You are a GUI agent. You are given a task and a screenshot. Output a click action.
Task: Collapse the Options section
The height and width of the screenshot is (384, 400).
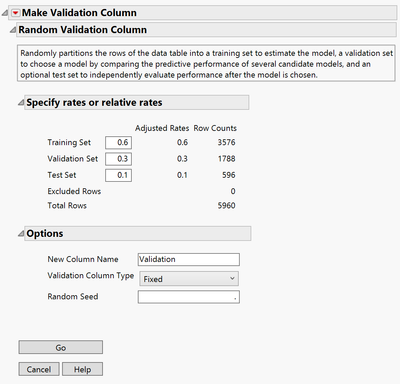coord(21,234)
